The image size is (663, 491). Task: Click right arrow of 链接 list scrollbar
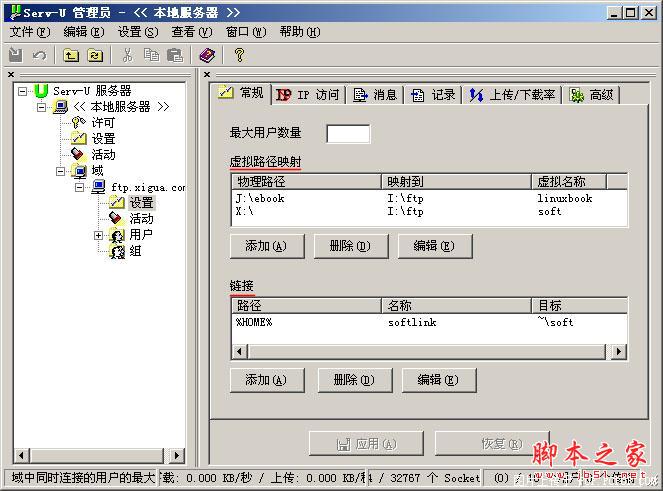[619, 351]
